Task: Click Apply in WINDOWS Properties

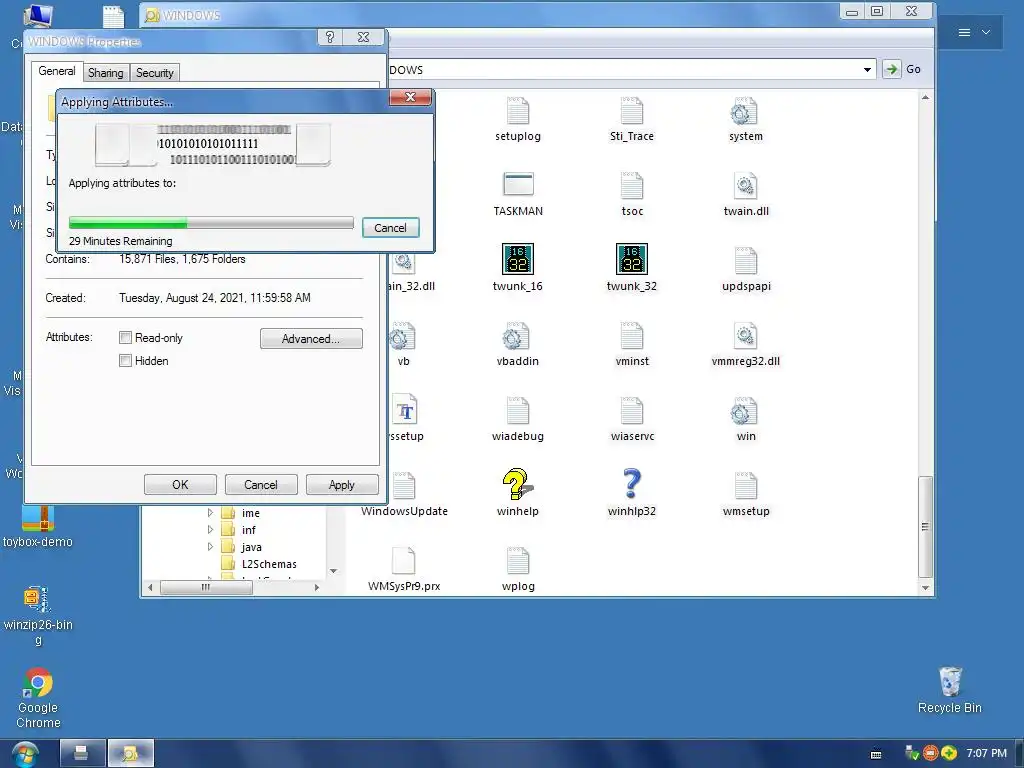Action: (342, 485)
